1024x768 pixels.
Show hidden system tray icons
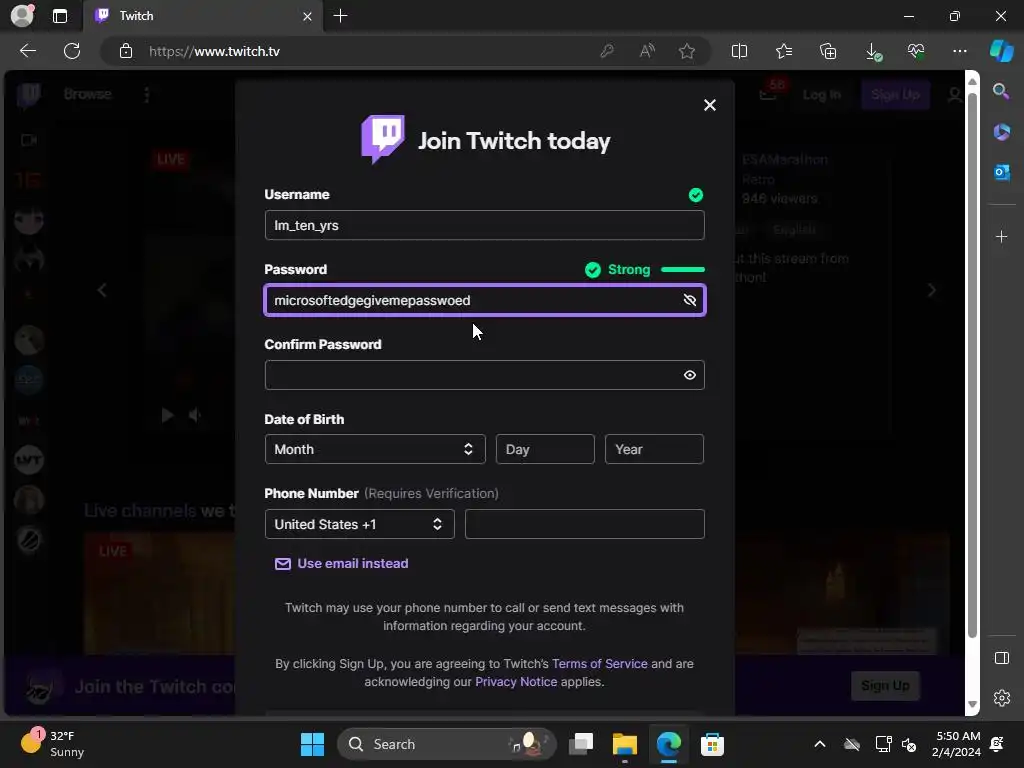point(820,744)
